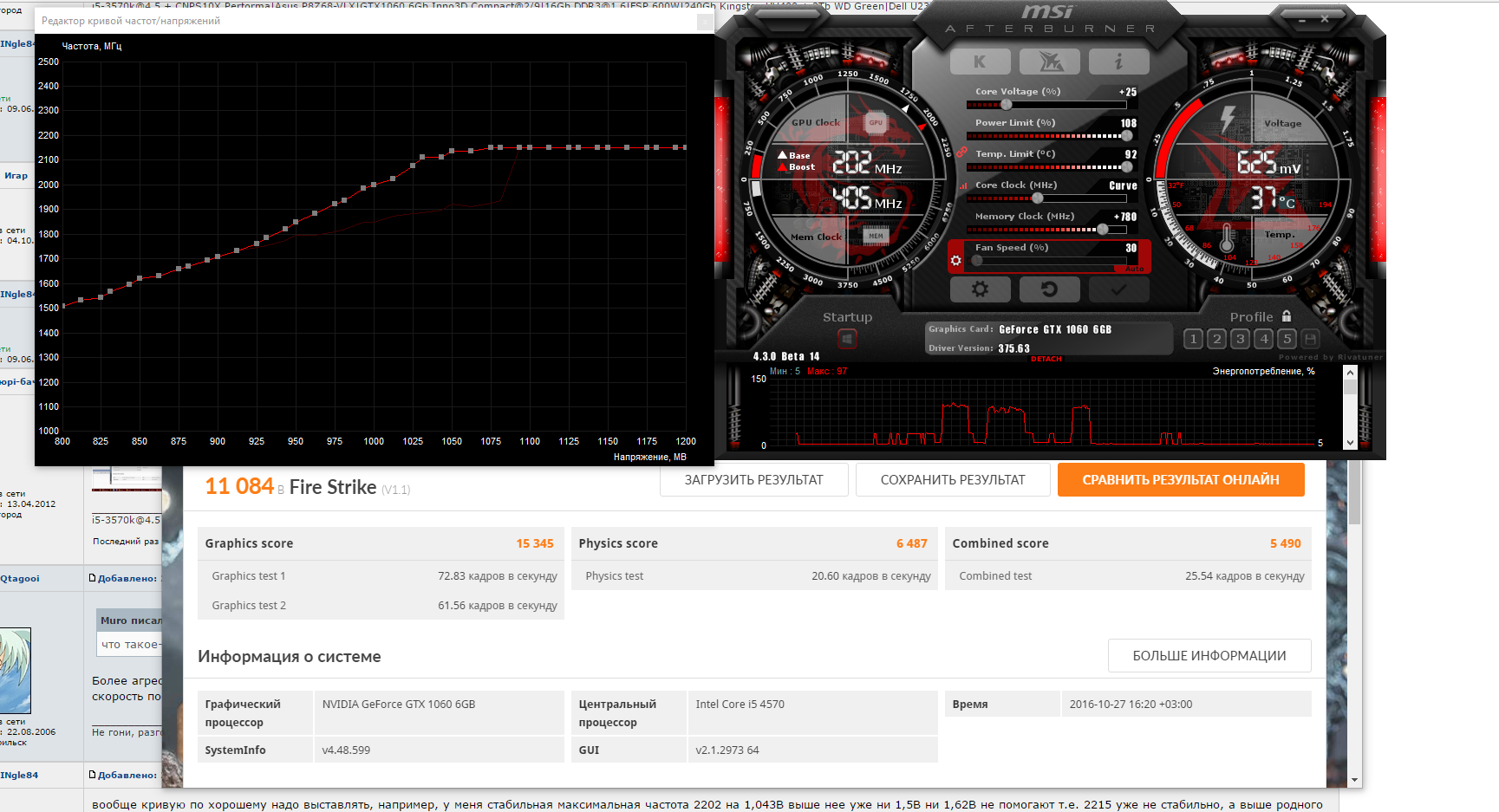The height and width of the screenshot is (812, 1499).
Task: Click the monitoring graph scroll down arrow
Action: click(1350, 442)
